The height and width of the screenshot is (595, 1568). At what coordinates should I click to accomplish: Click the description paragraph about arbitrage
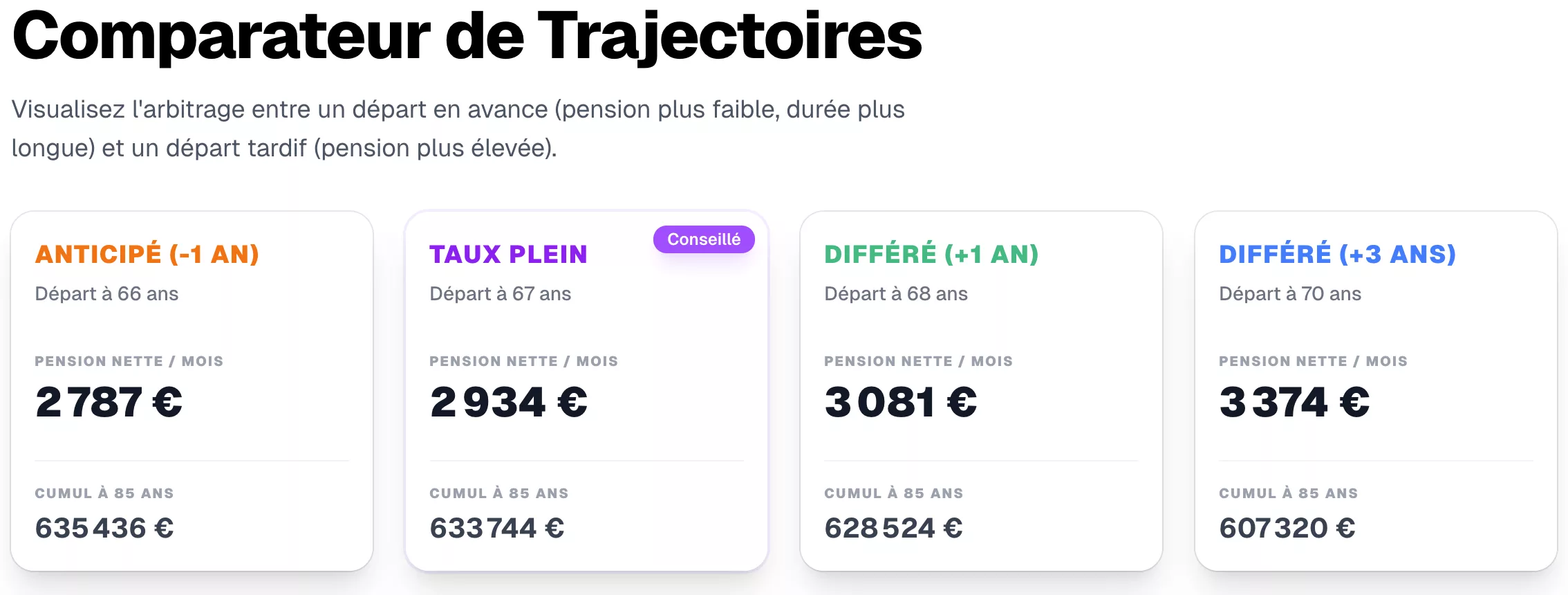pyautogui.click(x=458, y=129)
